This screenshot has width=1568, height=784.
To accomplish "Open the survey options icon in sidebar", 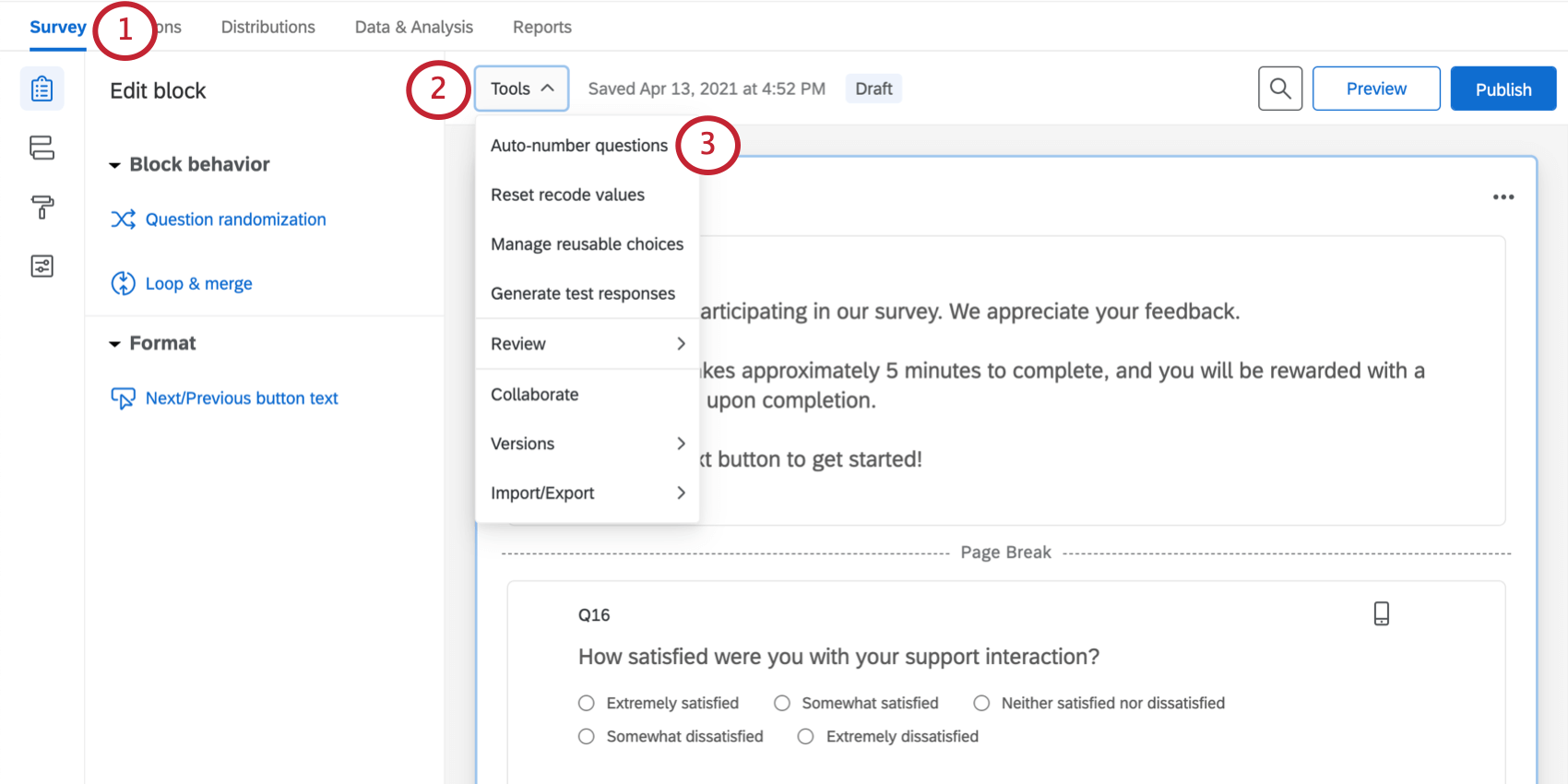I will click(42, 267).
